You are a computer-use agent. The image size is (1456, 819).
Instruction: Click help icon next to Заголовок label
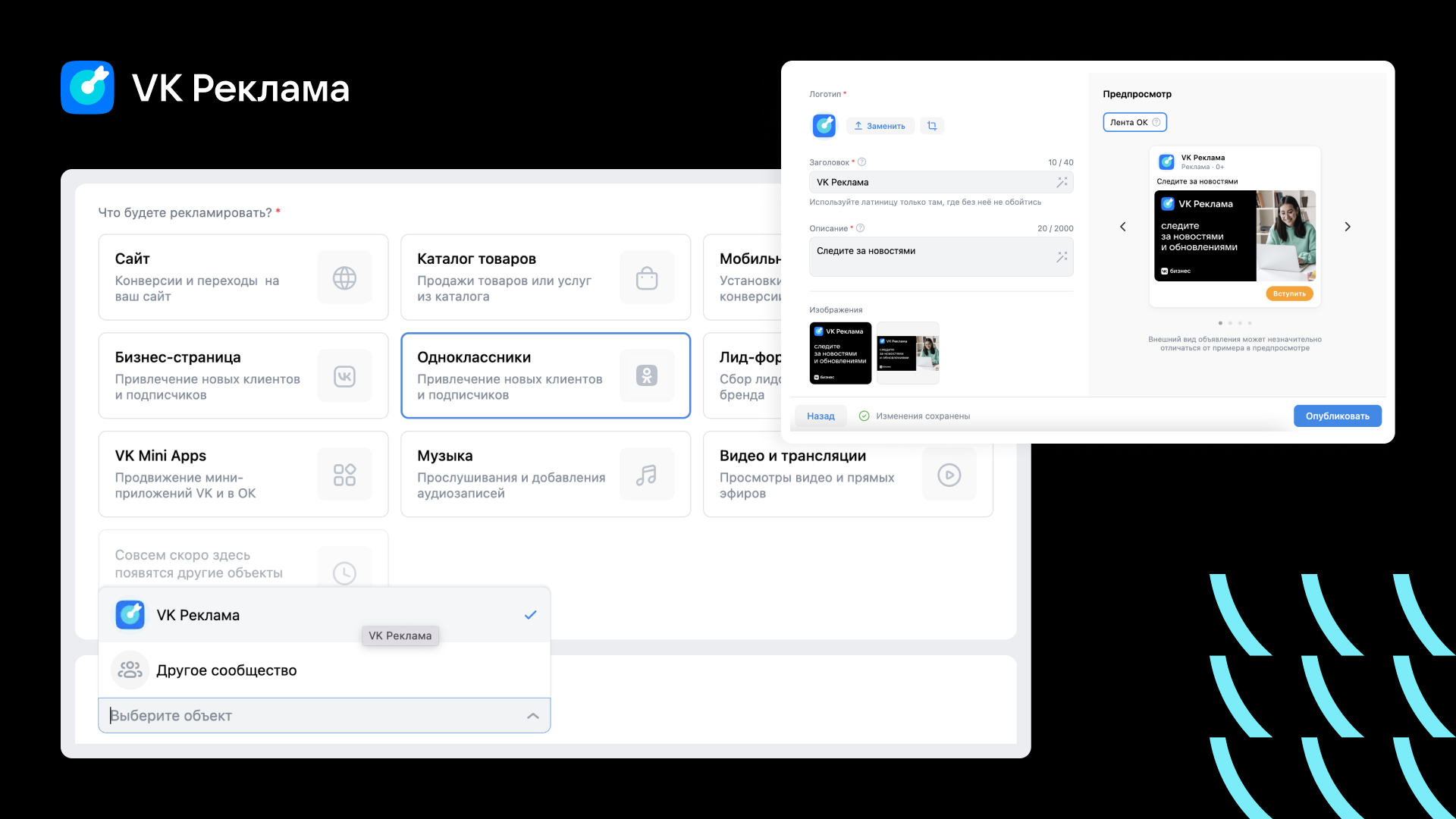861,162
